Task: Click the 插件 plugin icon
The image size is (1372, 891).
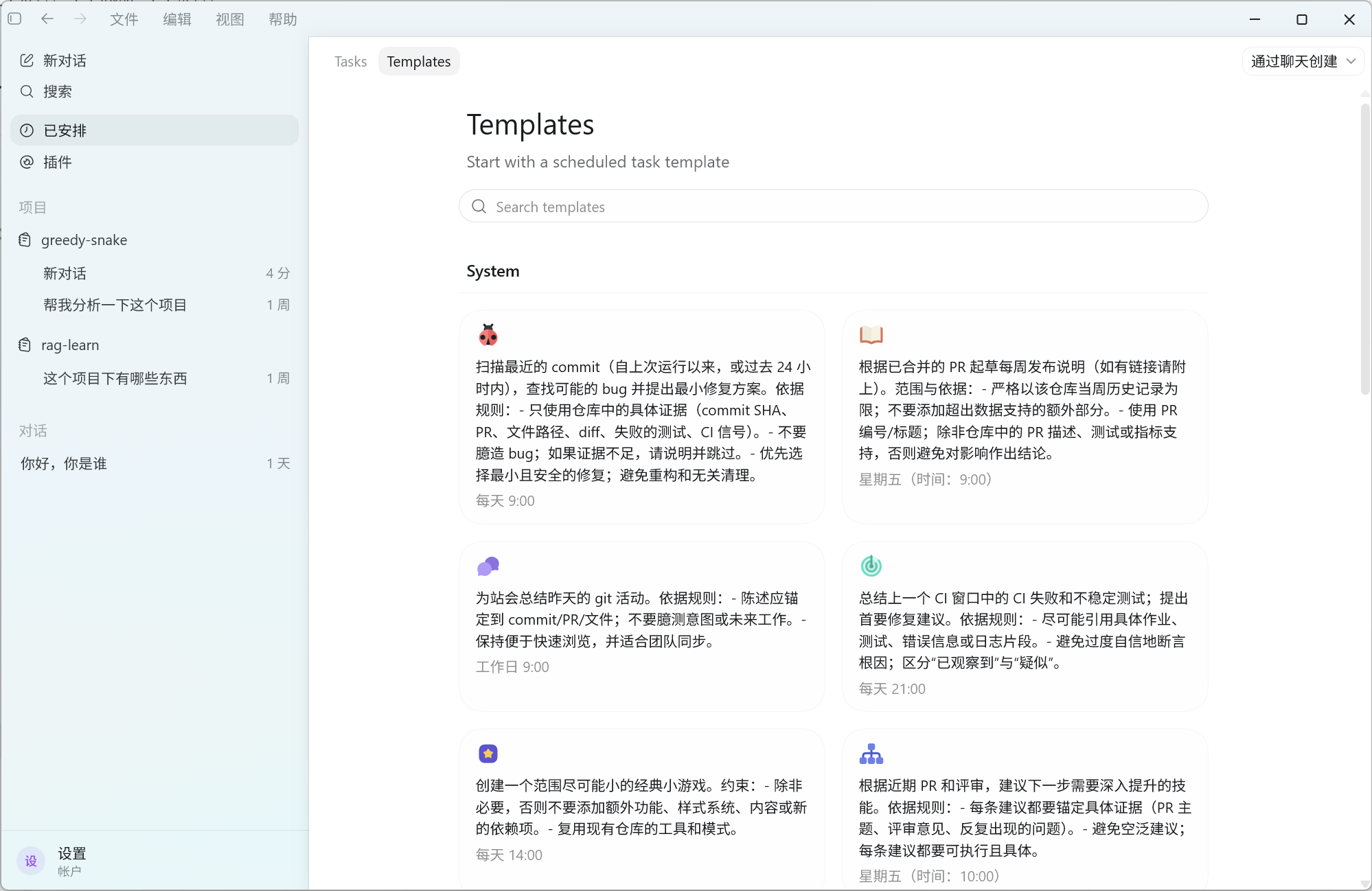Action: (27, 162)
